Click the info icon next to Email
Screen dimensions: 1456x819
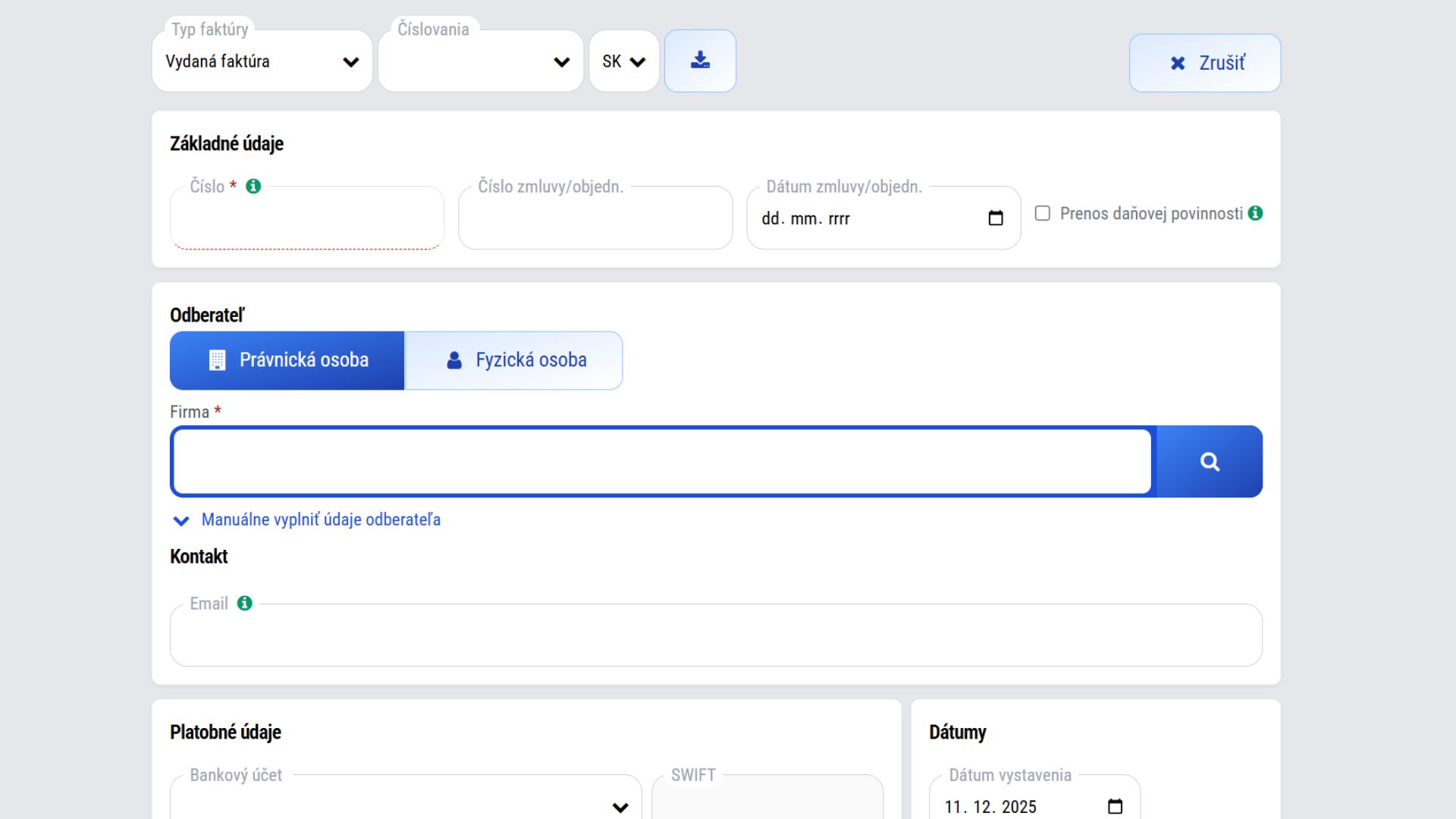[244, 604]
